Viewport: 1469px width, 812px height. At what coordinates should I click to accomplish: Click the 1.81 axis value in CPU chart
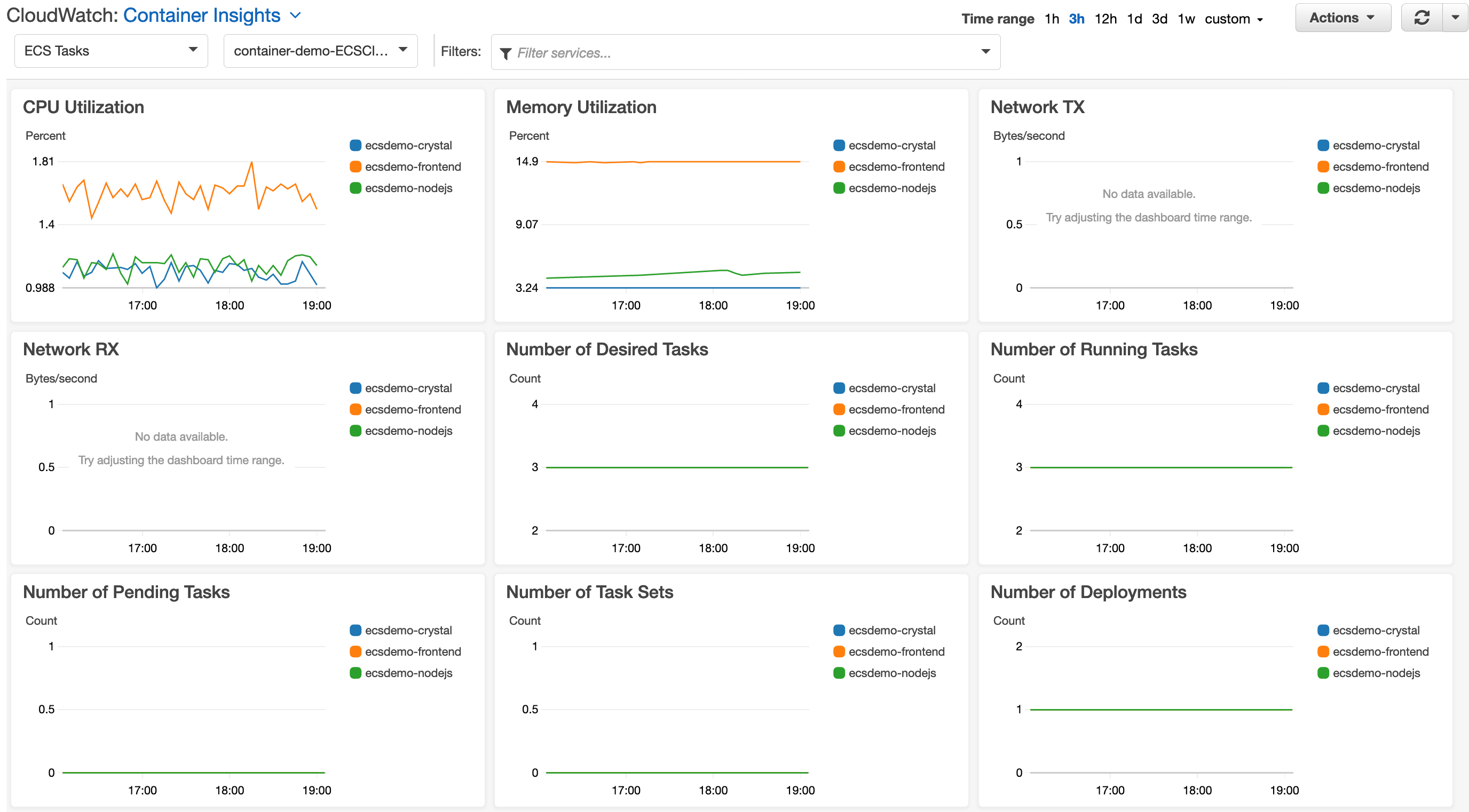click(x=43, y=161)
